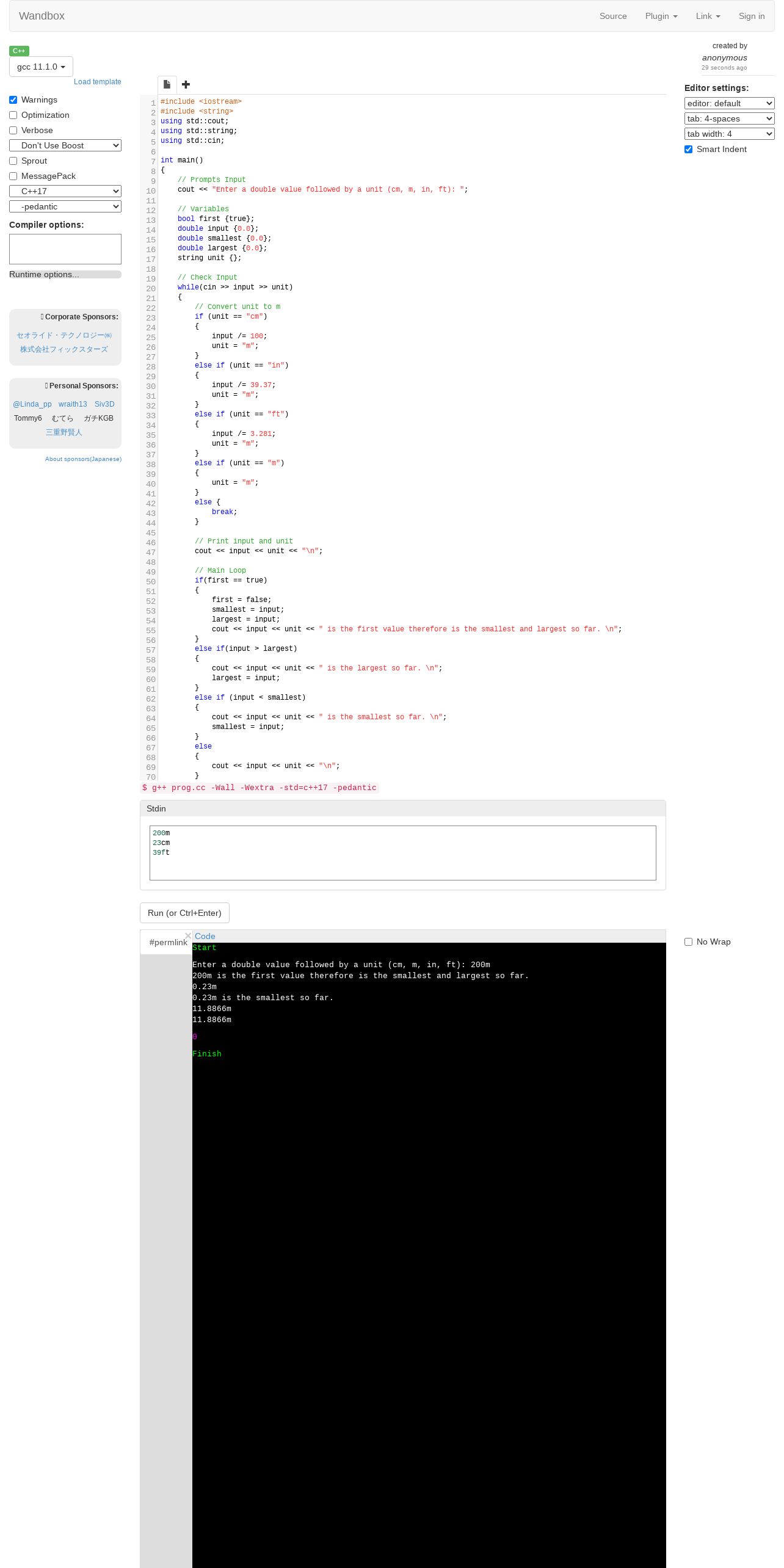Enable the Verbose checkbox

pos(13,130)
